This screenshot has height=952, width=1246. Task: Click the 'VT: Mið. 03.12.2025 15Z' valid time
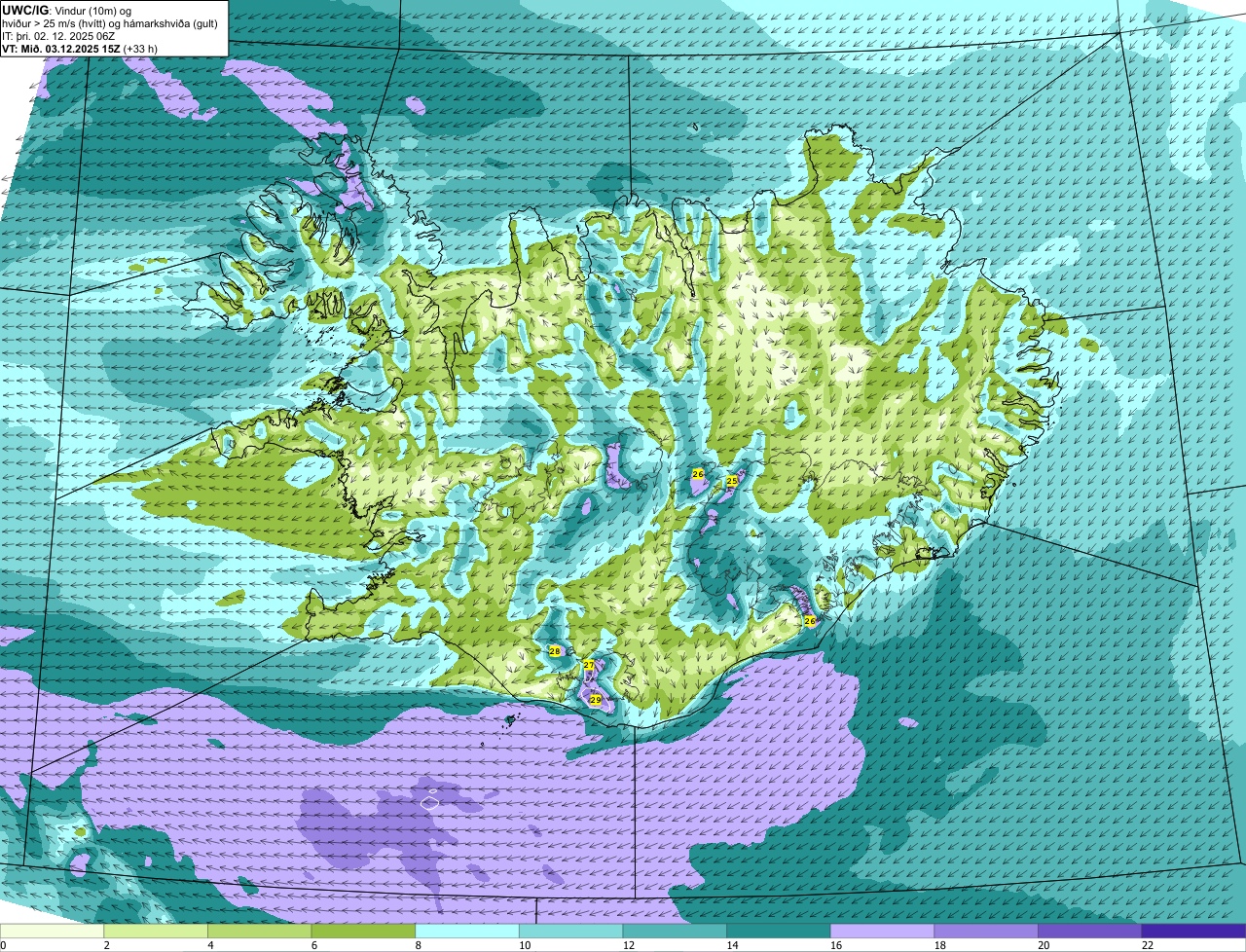[x=61, y=48]
